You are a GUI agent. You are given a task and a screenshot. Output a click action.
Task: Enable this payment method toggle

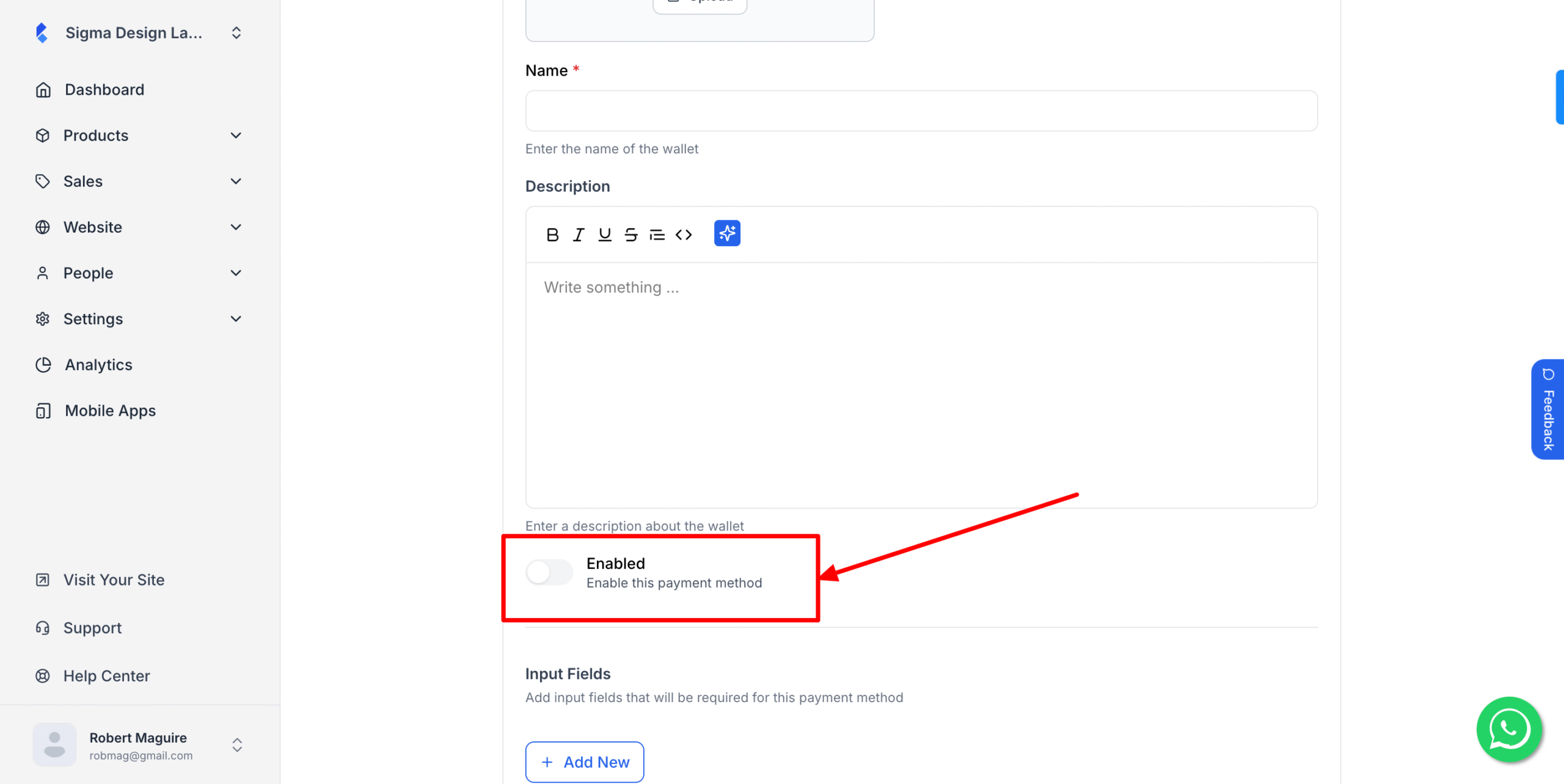549,572
